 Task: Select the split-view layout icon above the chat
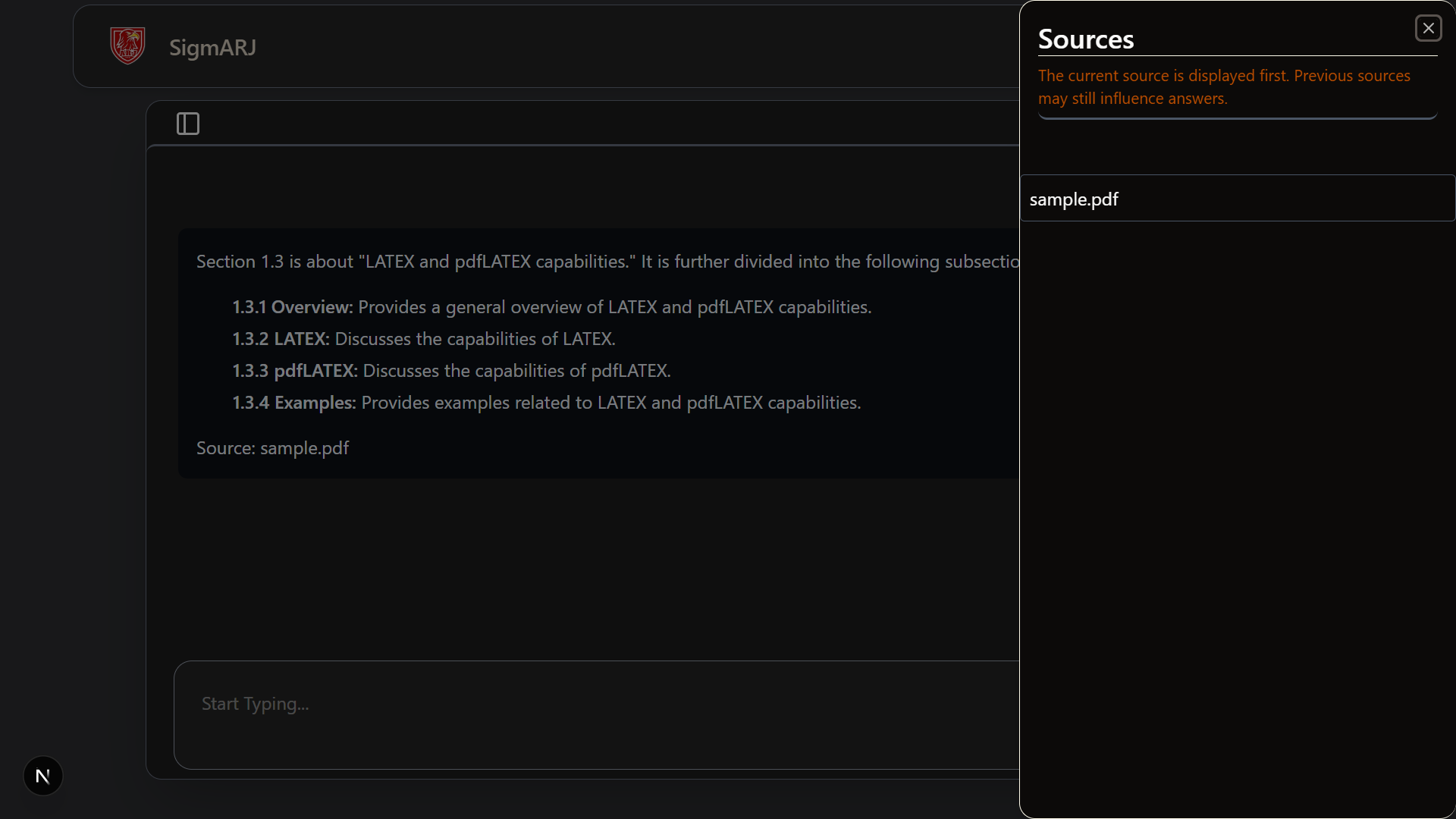point(187,123)
